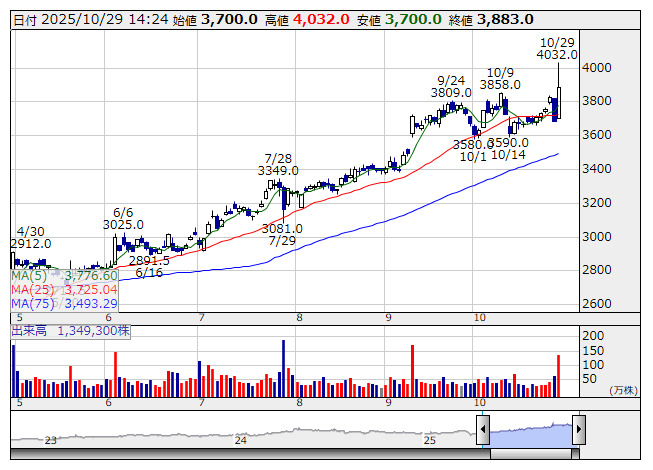653x470 pixels.
Task: Click the left range slider handle arrow
Action: coord(483,429)
